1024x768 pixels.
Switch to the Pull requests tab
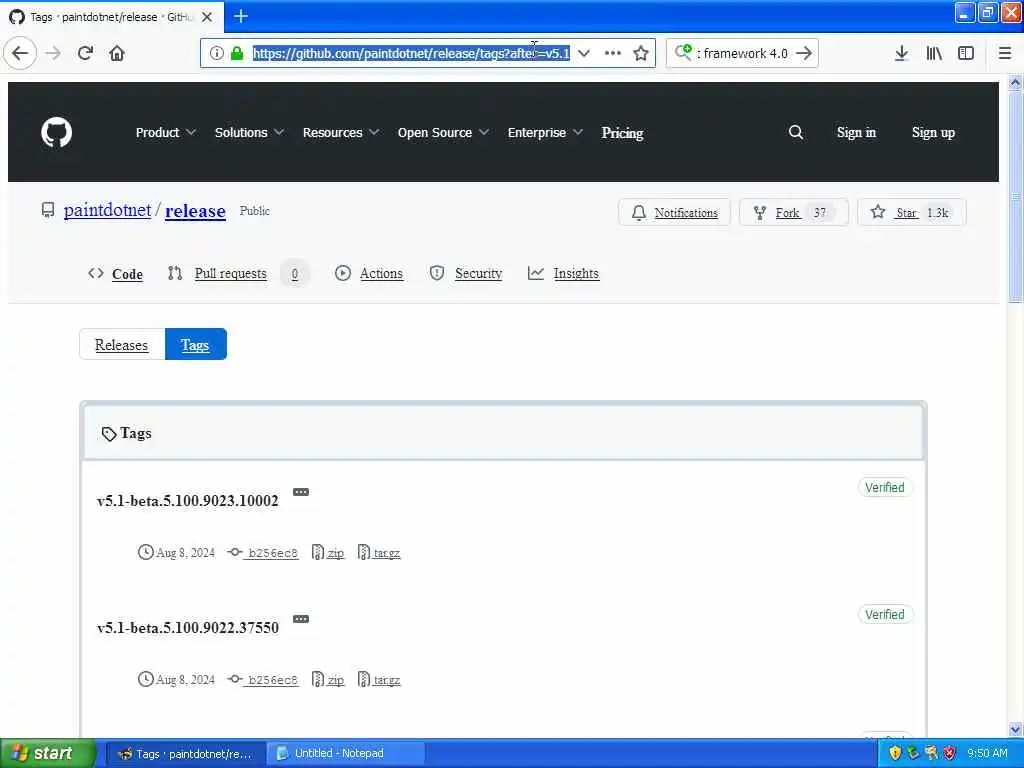(x=238, y=274)
